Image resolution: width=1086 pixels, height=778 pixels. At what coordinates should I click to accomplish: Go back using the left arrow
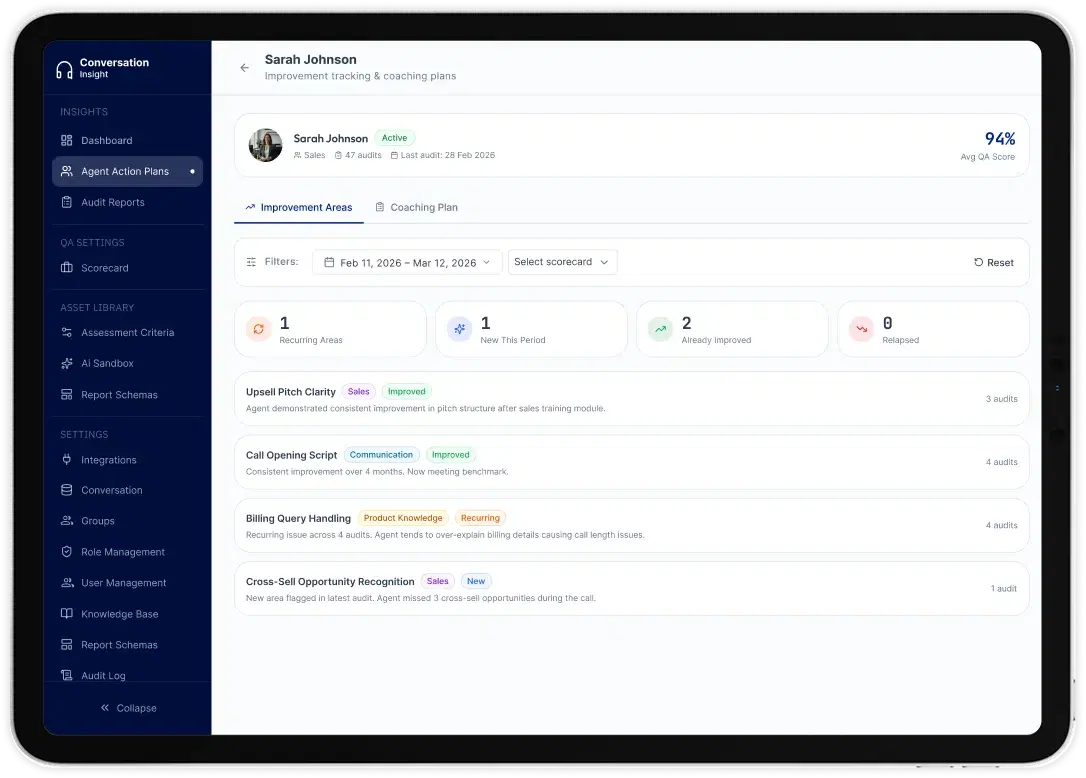pyautogui.click(x=244, y=68)
